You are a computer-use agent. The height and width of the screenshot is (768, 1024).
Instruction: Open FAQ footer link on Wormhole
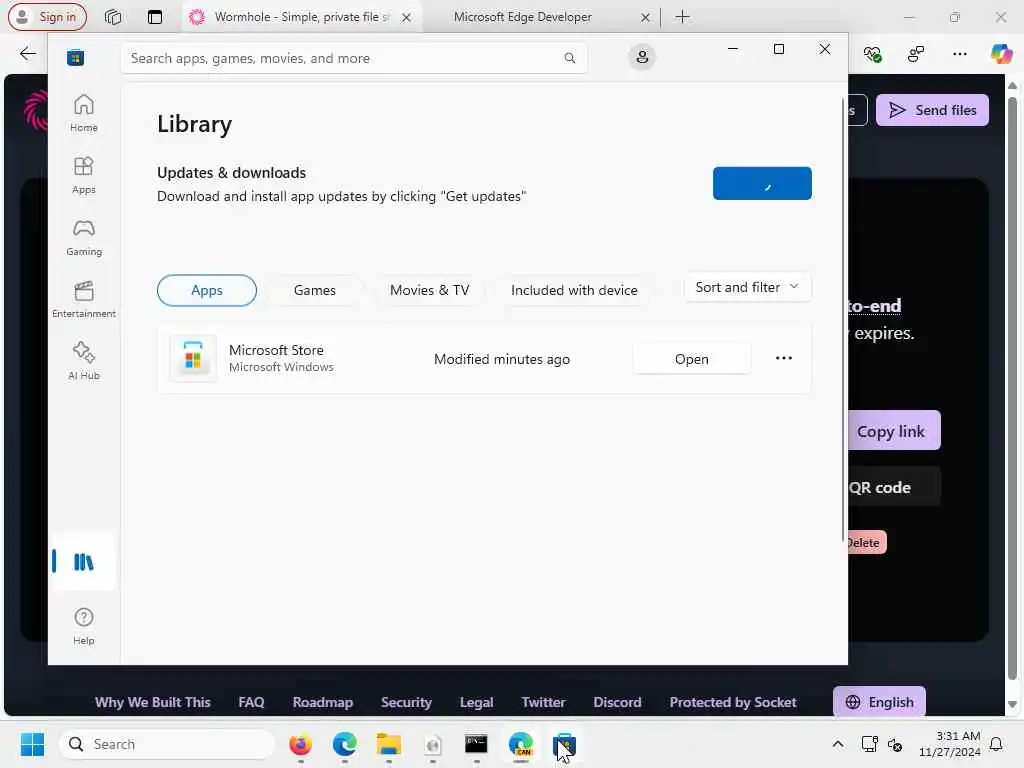point(251,702)
